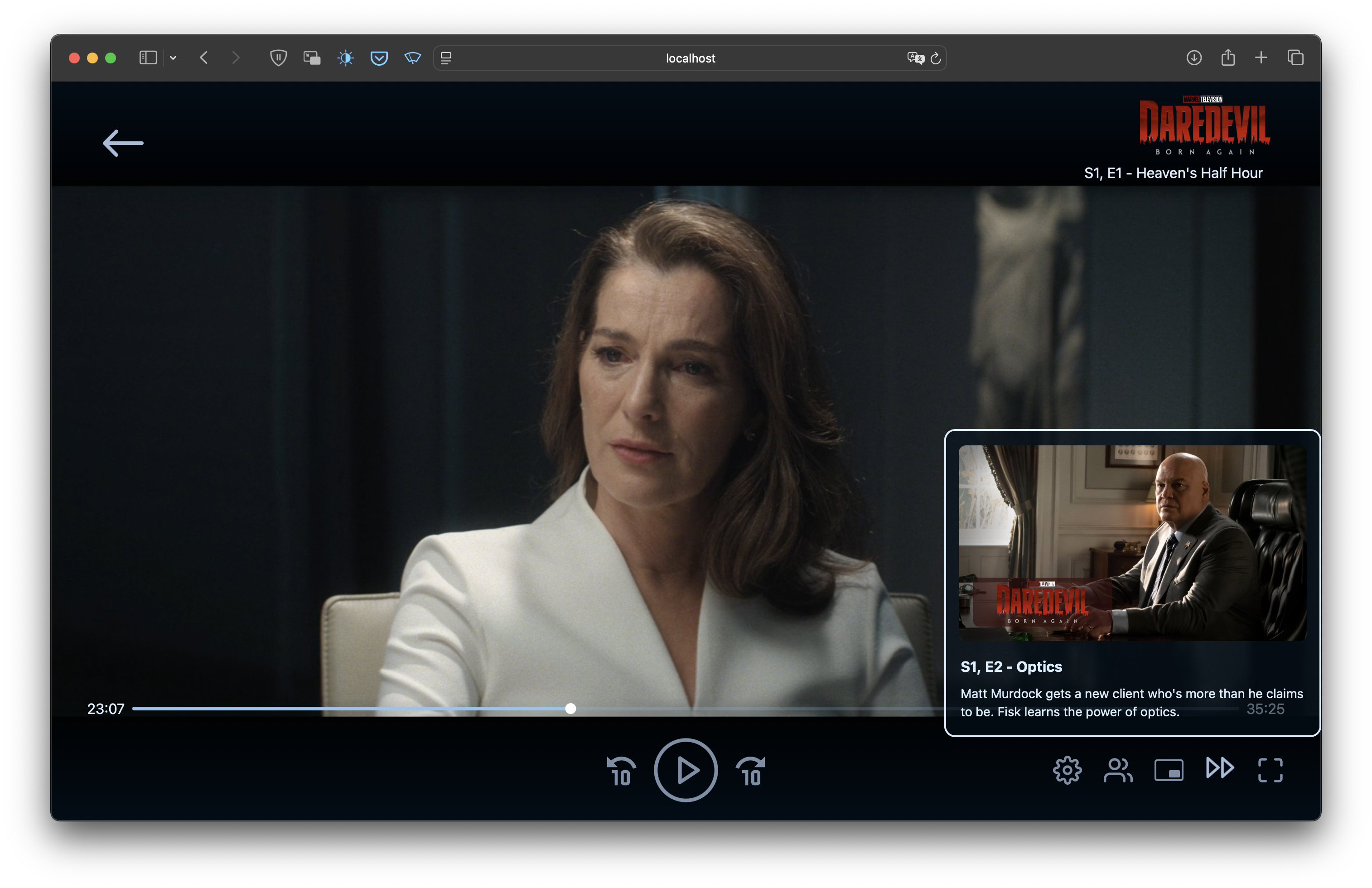This screenshot has width=1372, height=888.
Task: Open the translate page icon
Action: coord(915,58)
